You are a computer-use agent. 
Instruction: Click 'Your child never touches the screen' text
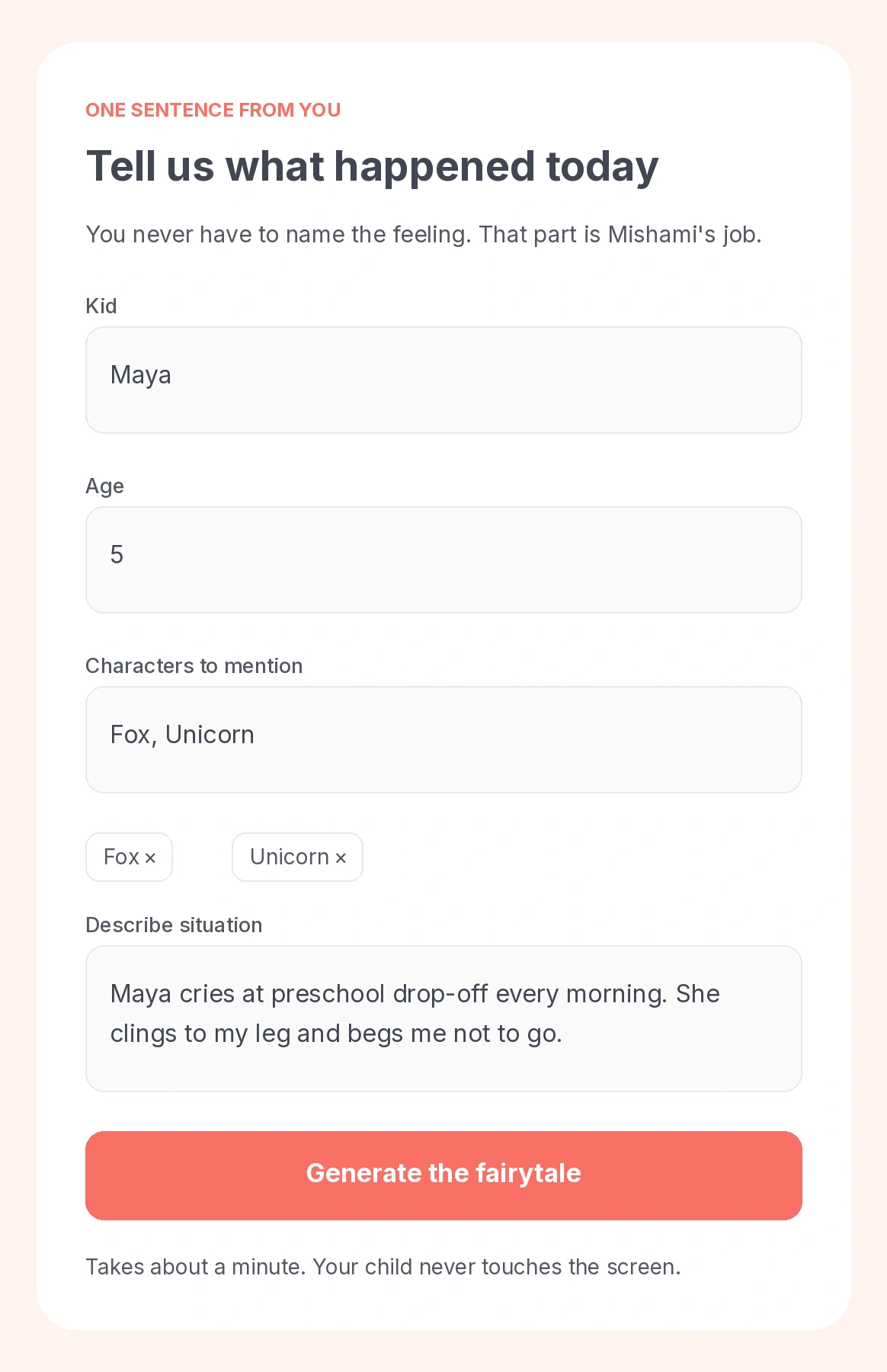tap(497, 1267)
